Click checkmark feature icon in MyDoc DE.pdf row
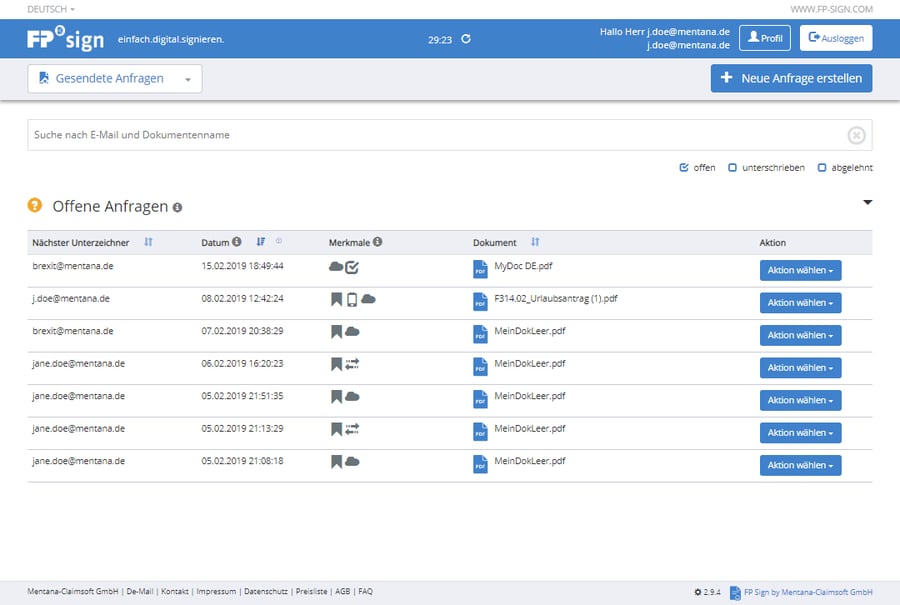Image resolution: width=900 pixels, height=605 pixels. 352,267
